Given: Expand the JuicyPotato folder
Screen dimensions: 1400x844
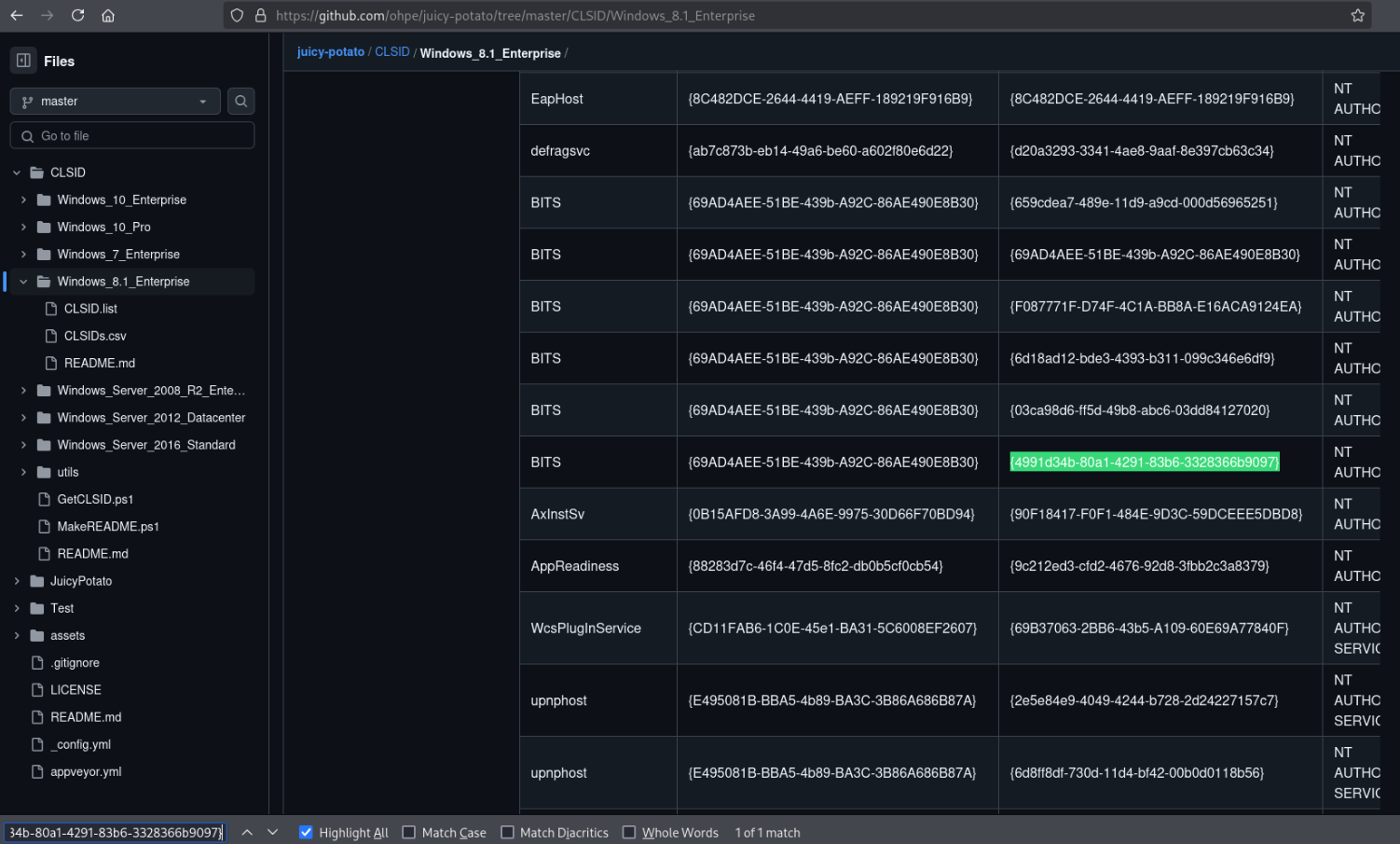Looking at the screenshot, I should (17, 581).
